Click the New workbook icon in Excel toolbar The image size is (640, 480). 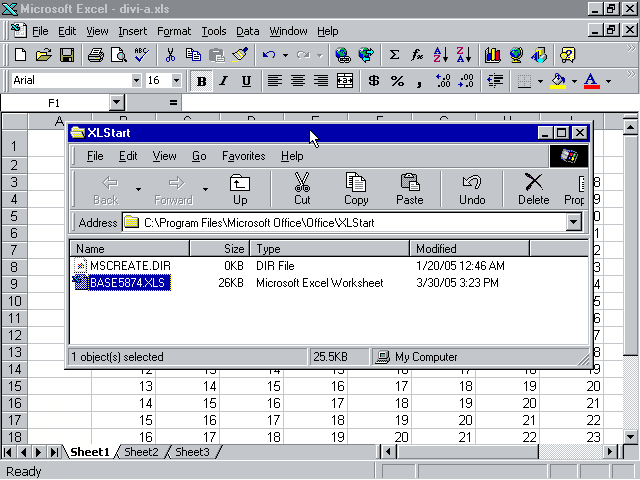(20, 55)
